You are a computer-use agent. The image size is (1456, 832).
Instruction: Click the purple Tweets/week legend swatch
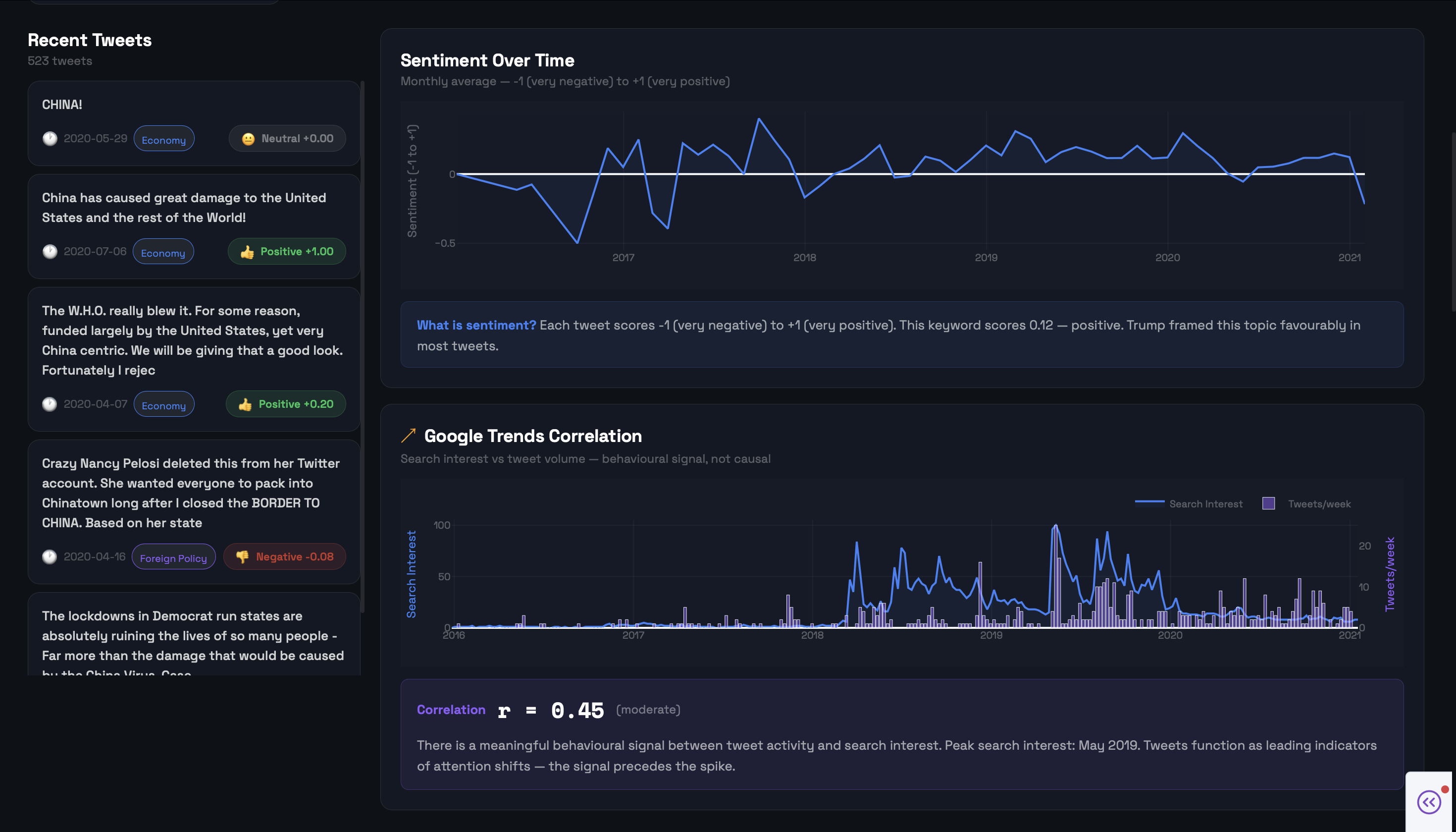point(1268,503)
